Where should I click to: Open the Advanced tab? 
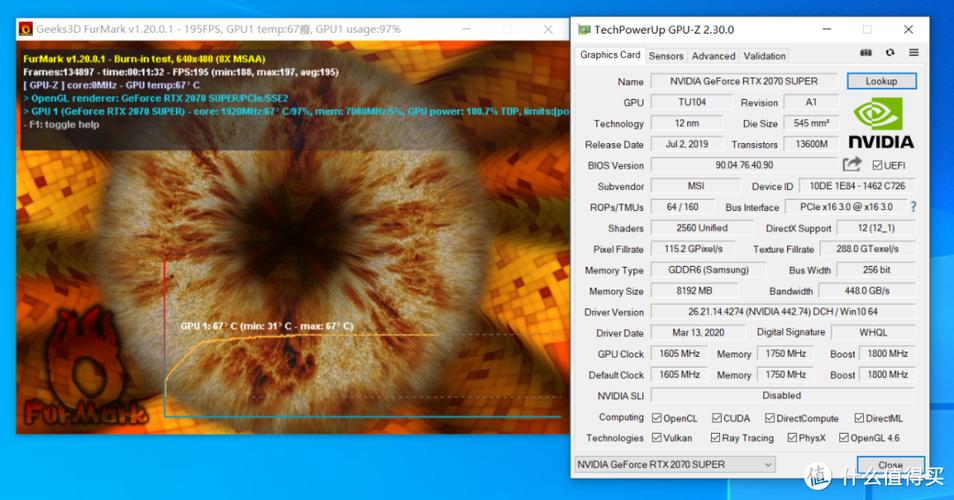pyautogui.click(x=713, y=56)
